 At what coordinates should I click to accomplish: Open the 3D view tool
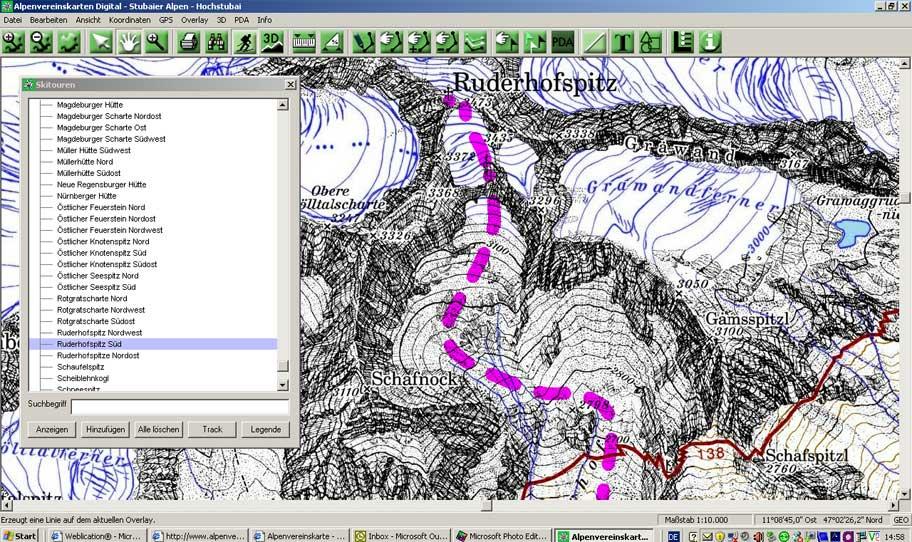point(273,42)
